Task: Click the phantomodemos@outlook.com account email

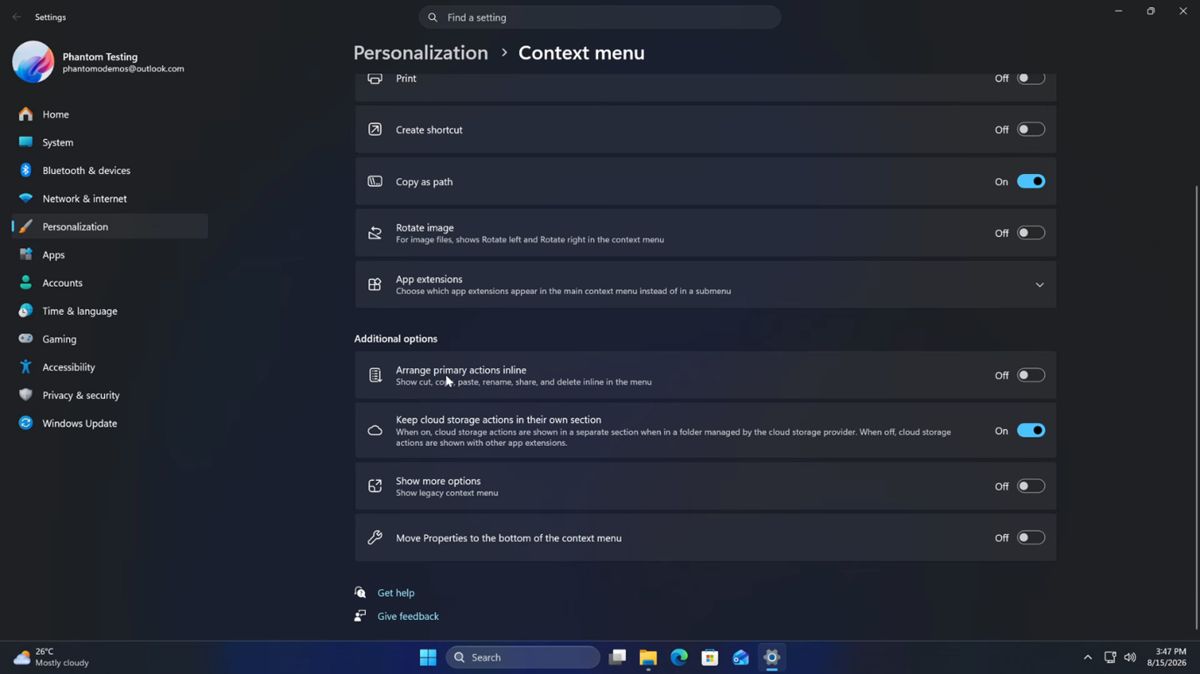Action: coord(123,69)
